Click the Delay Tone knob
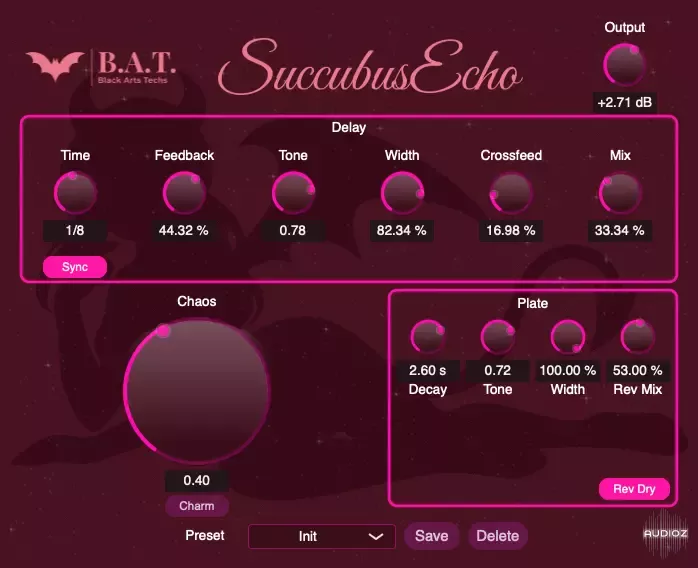This screenshot has width=698, height=568. [x=293, y=193]
